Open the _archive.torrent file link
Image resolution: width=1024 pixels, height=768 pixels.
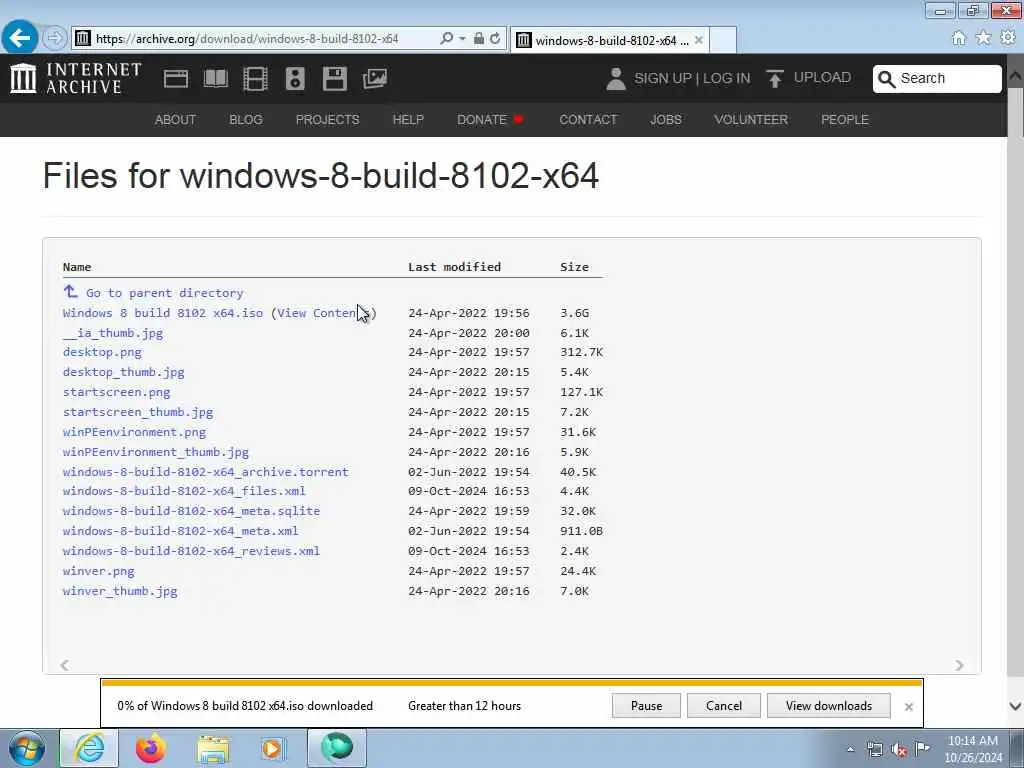[206, 472]
